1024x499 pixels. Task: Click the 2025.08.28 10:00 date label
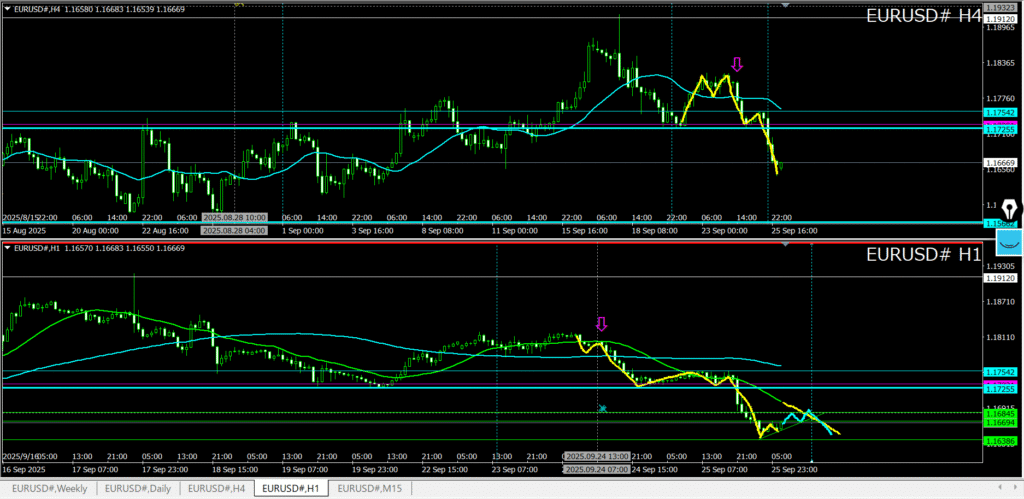coord(234,216)
